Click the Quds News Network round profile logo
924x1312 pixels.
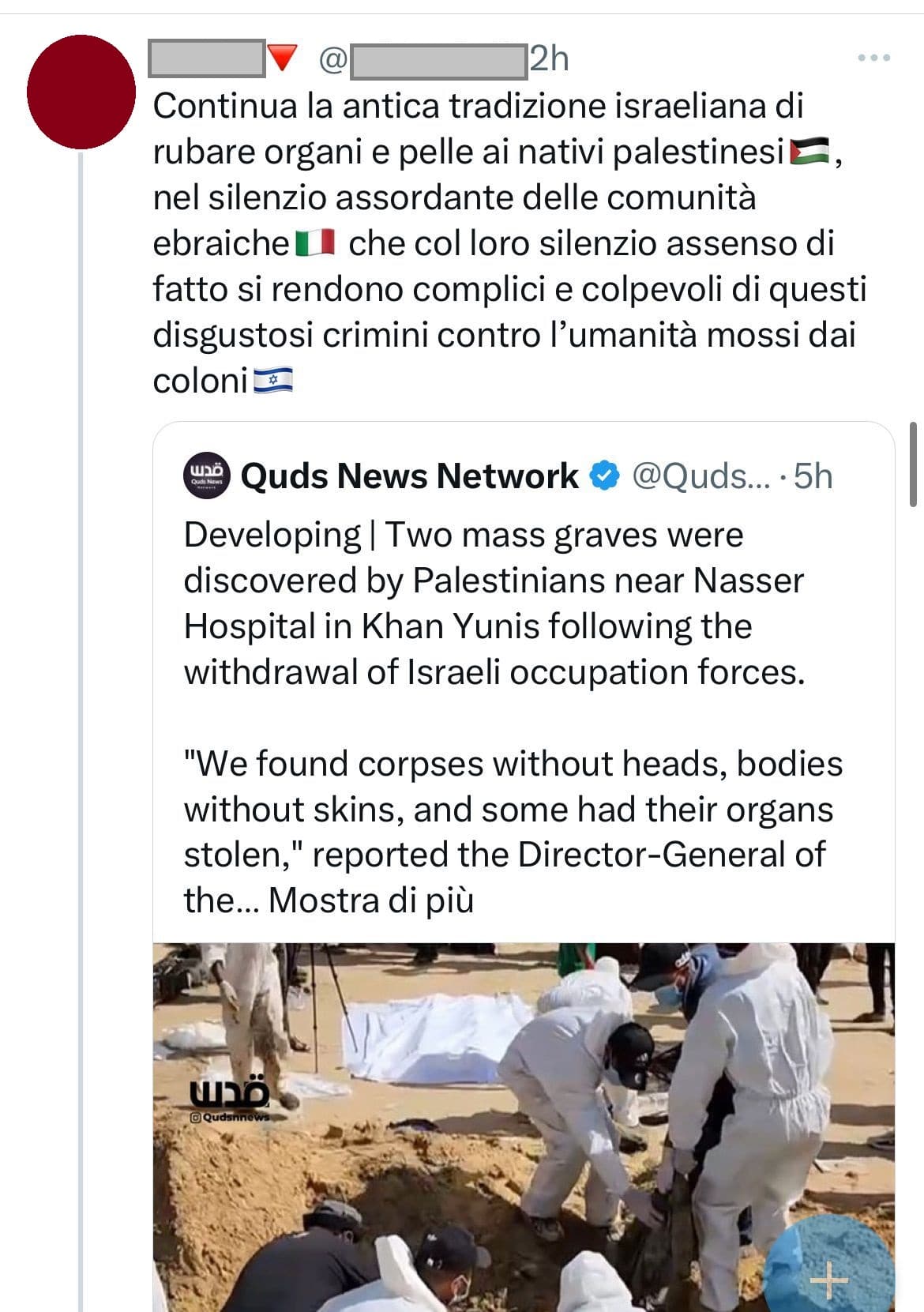(207, 476)
